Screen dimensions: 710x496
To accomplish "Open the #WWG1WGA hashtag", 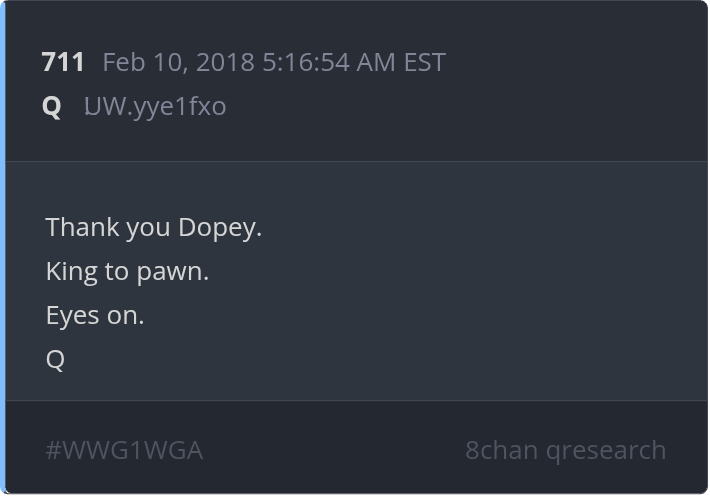I will click(x=124, y=450).
